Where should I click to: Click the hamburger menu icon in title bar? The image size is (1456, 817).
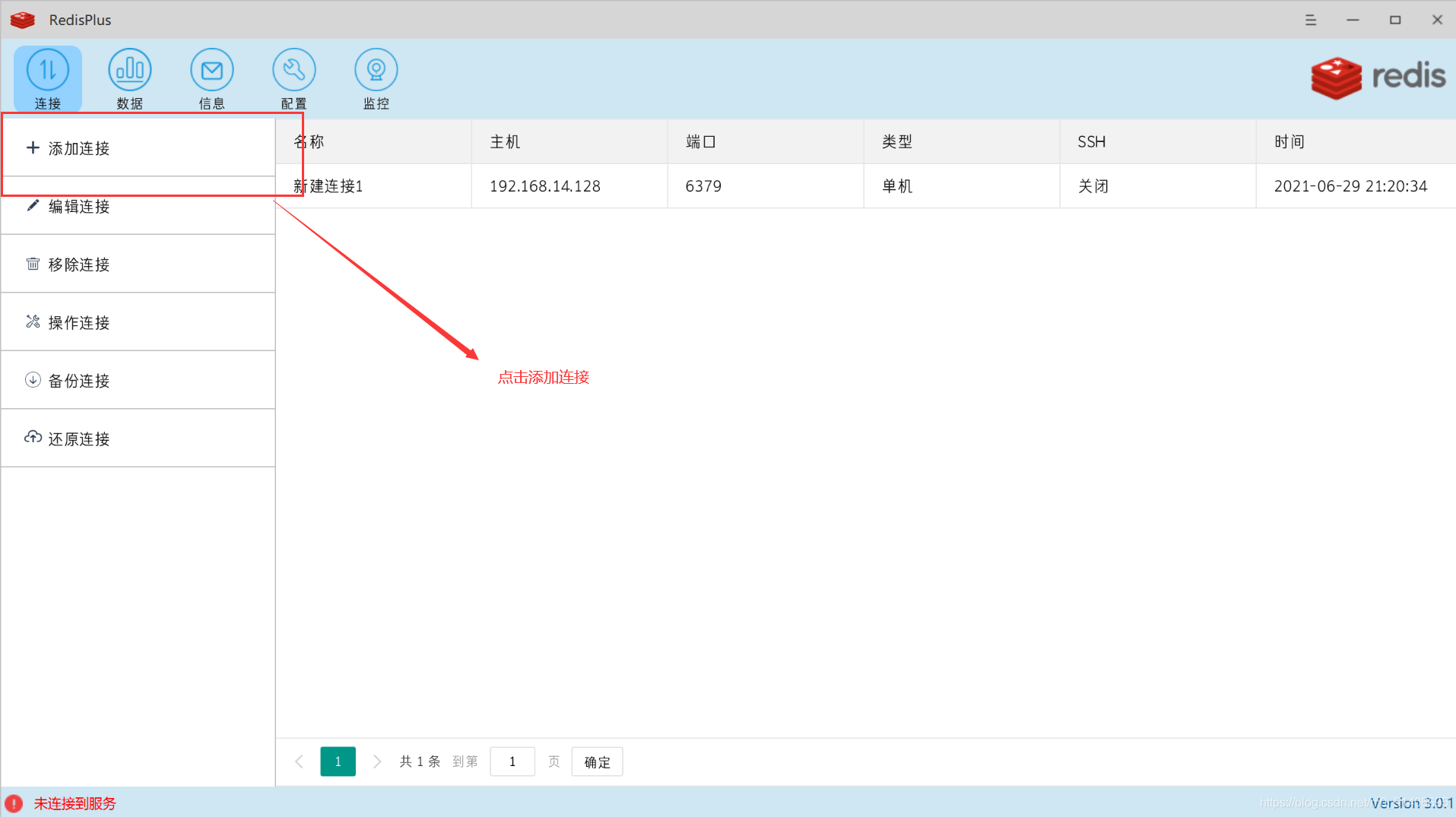(x=1310, y=20)
